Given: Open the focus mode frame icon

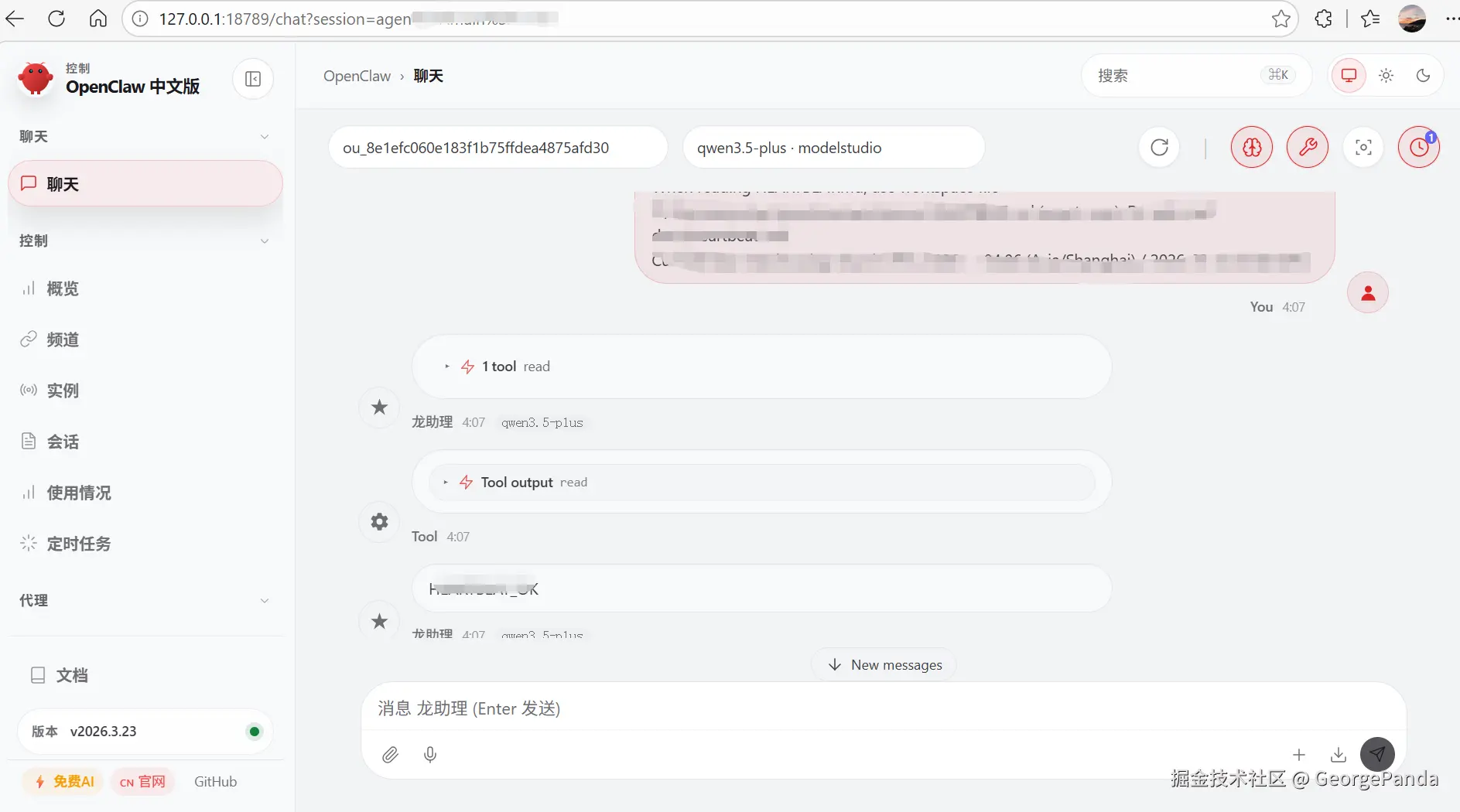Looking at the screenshot, I should (x=1363, y=147).
